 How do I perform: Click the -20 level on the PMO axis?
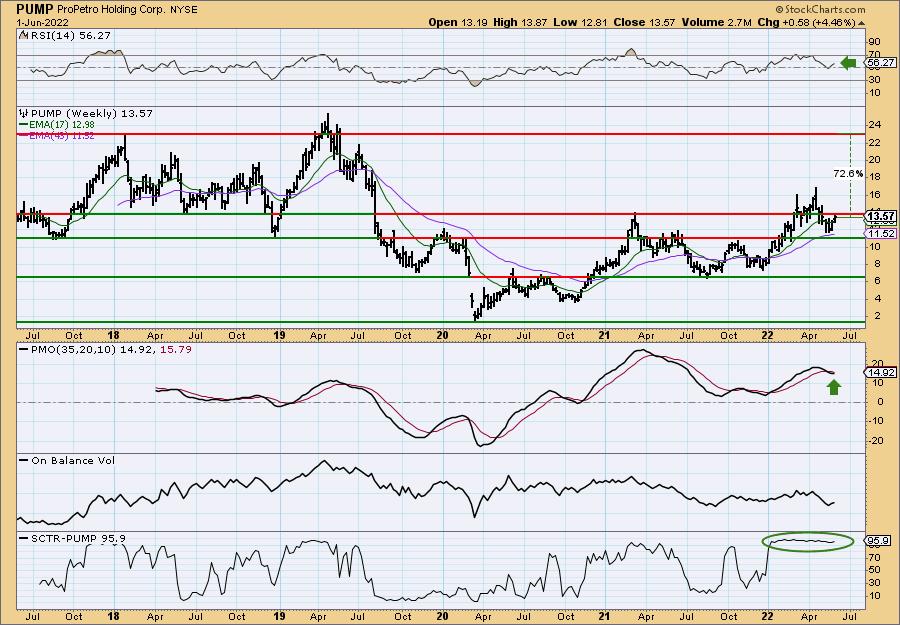(877, 440)
